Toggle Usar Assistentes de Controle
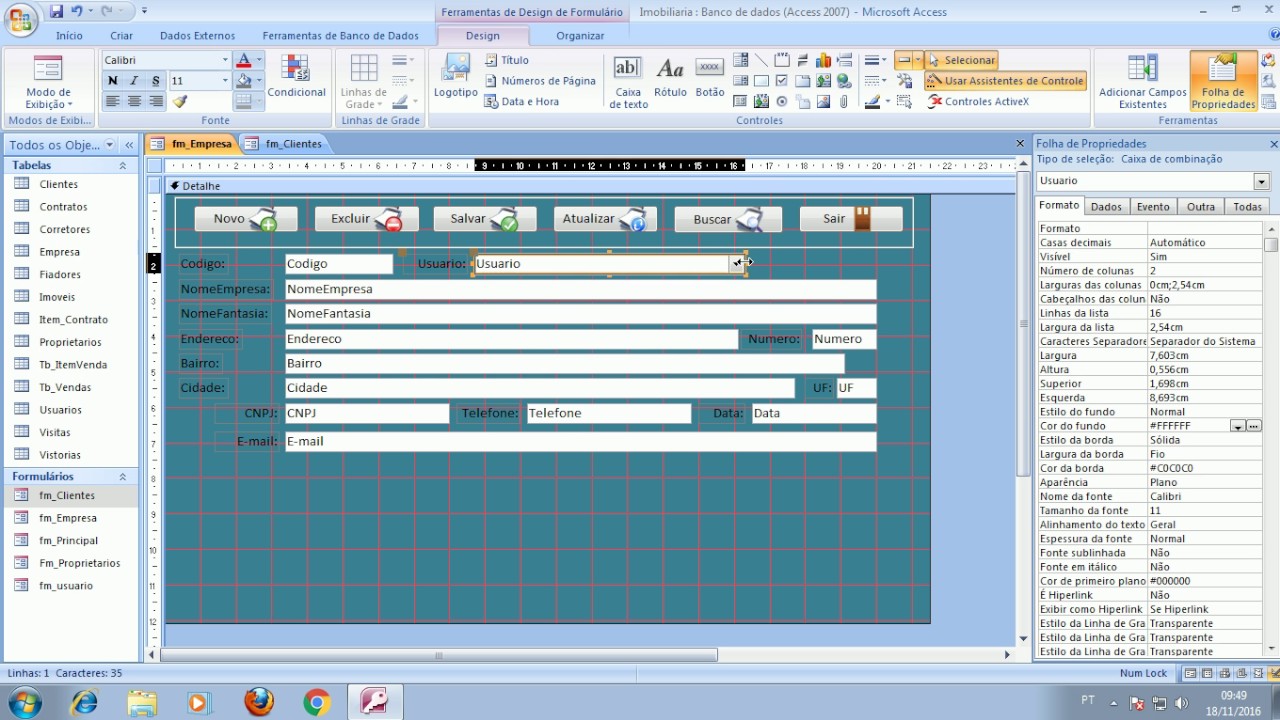Image resolution: width=1280 pixels, height=720 pixels. pos(1006,81)
